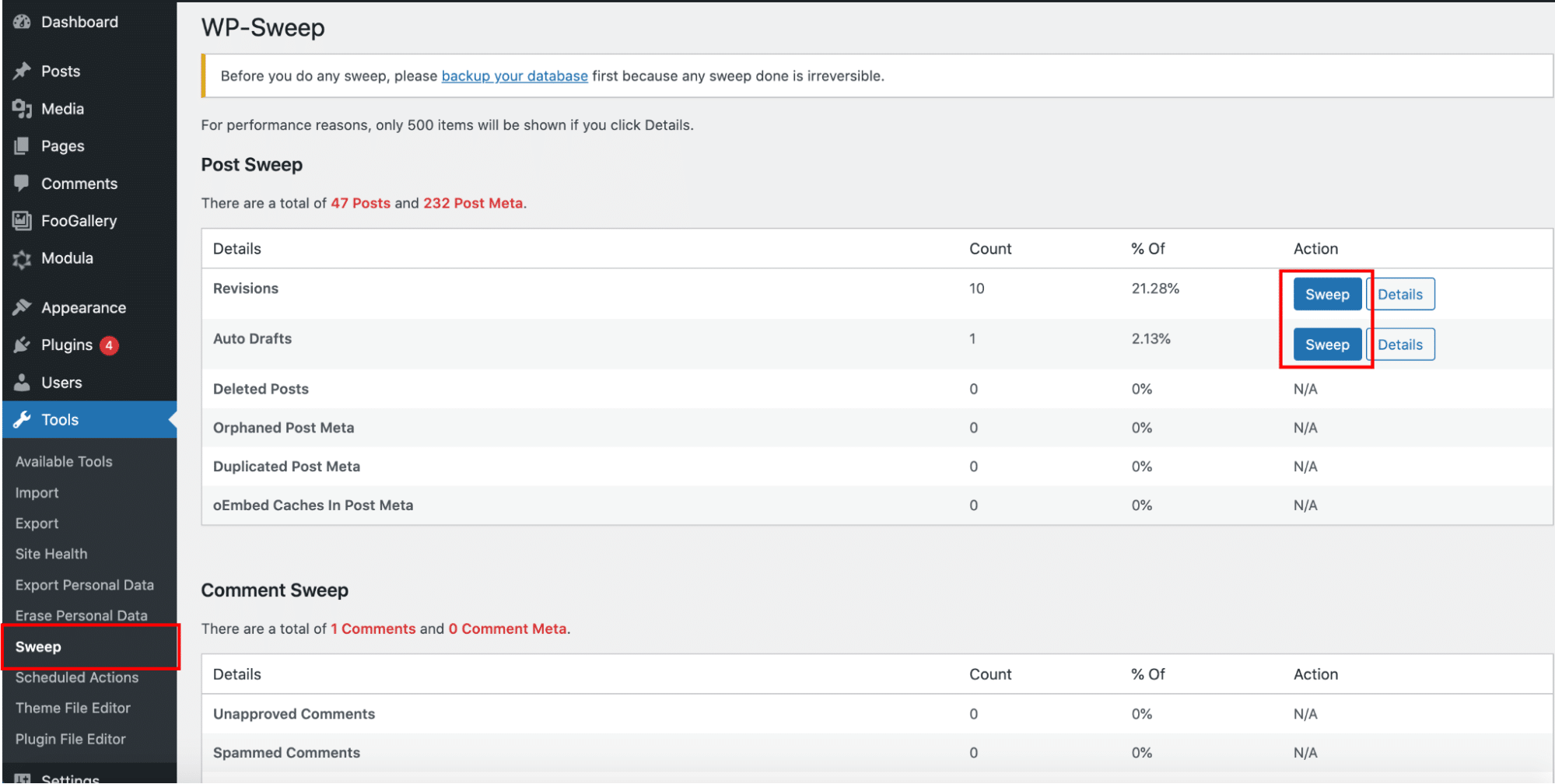This screenshot has height=784, width=1555.
Task: Click the Spammed Comments row label
Action: [286, 753]
